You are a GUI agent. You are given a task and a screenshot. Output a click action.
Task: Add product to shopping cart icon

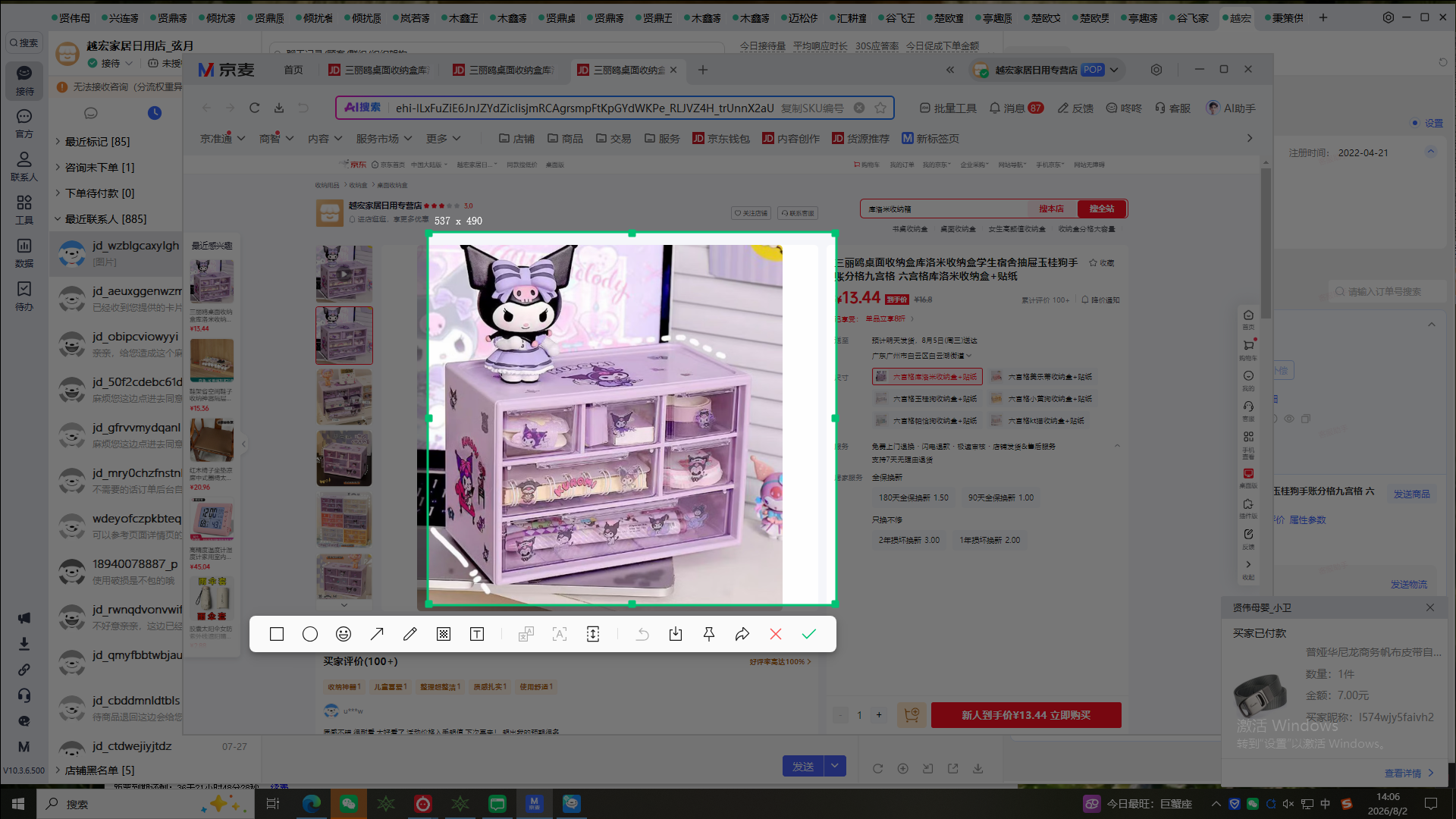[x=912, y=714]
